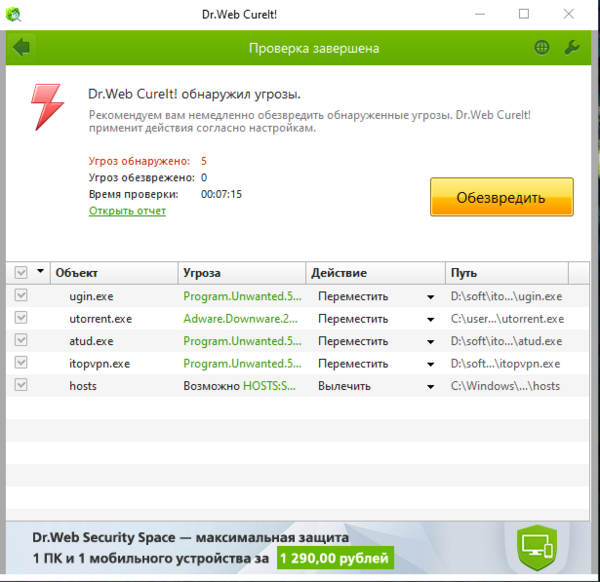Image resolution: width=600 pixels, height=582 pixels.
Task: Uncheck the atud.exe row checkbox
Action: 21,340
